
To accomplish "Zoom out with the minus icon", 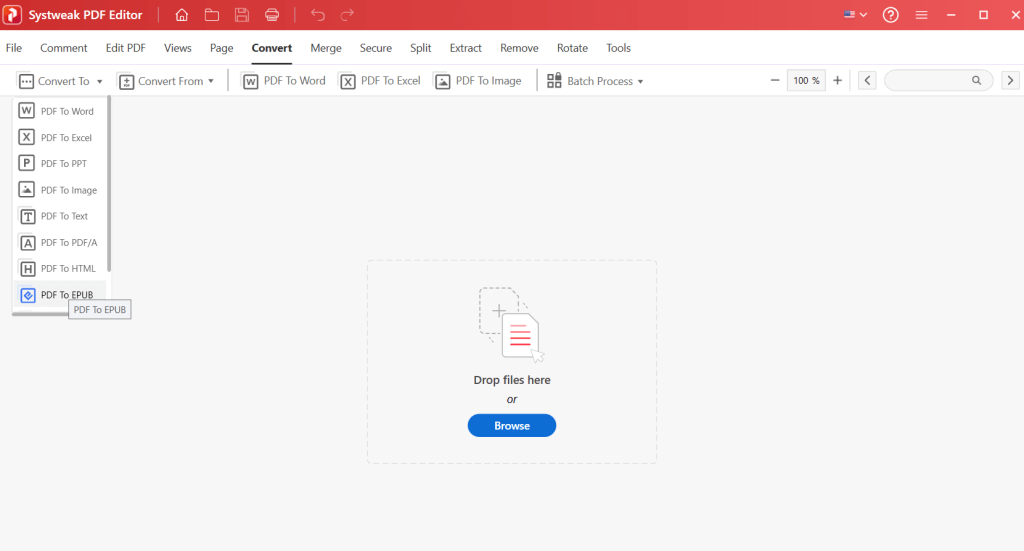I will pos(775,80).
